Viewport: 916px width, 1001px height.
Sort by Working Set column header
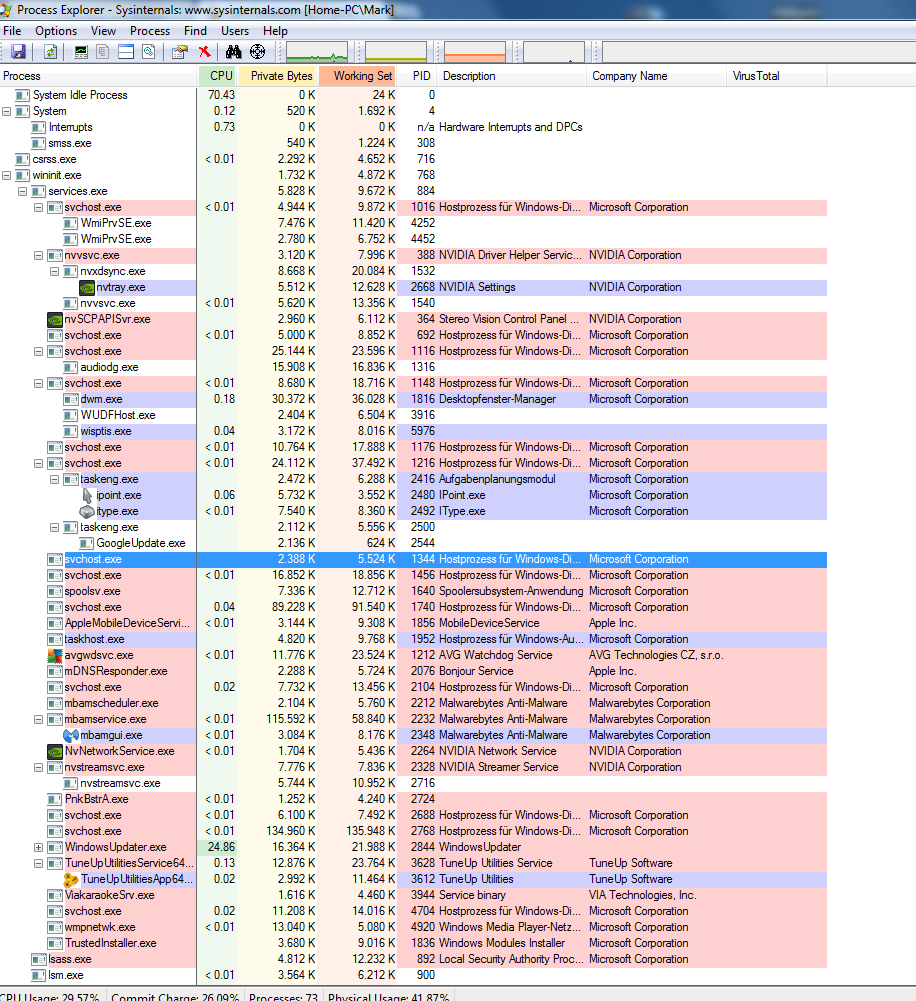tap(357, 76)
